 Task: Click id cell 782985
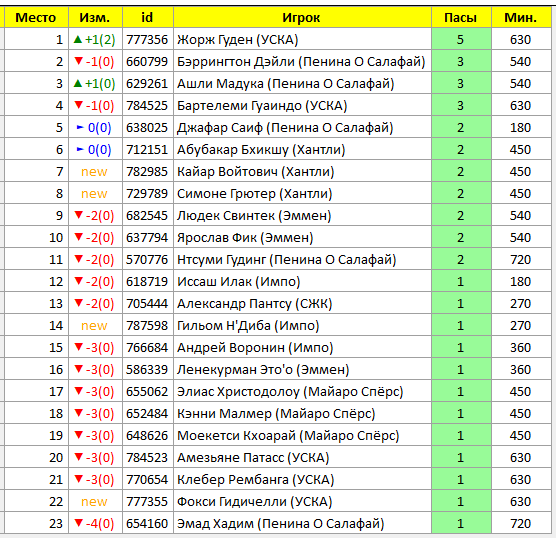point(148,171)
